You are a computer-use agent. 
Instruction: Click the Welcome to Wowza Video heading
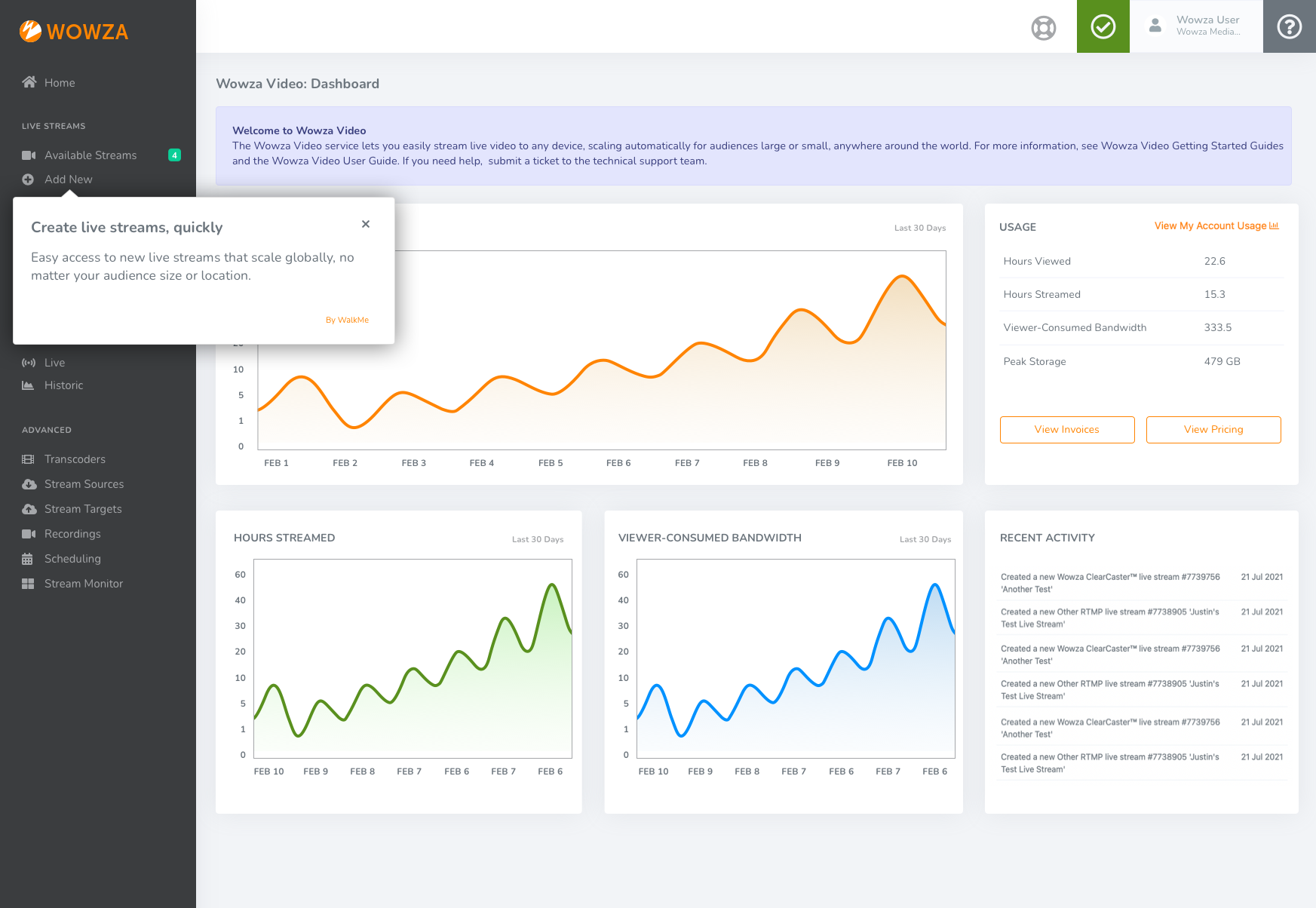point(299,130)
